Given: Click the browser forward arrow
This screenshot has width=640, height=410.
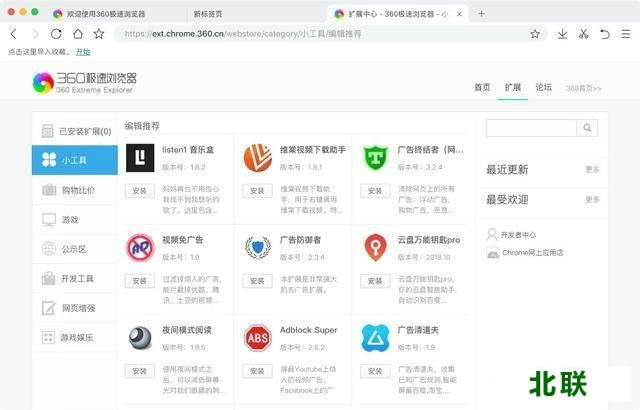Looking at the screenshot, I should click(x=35, y=34).
